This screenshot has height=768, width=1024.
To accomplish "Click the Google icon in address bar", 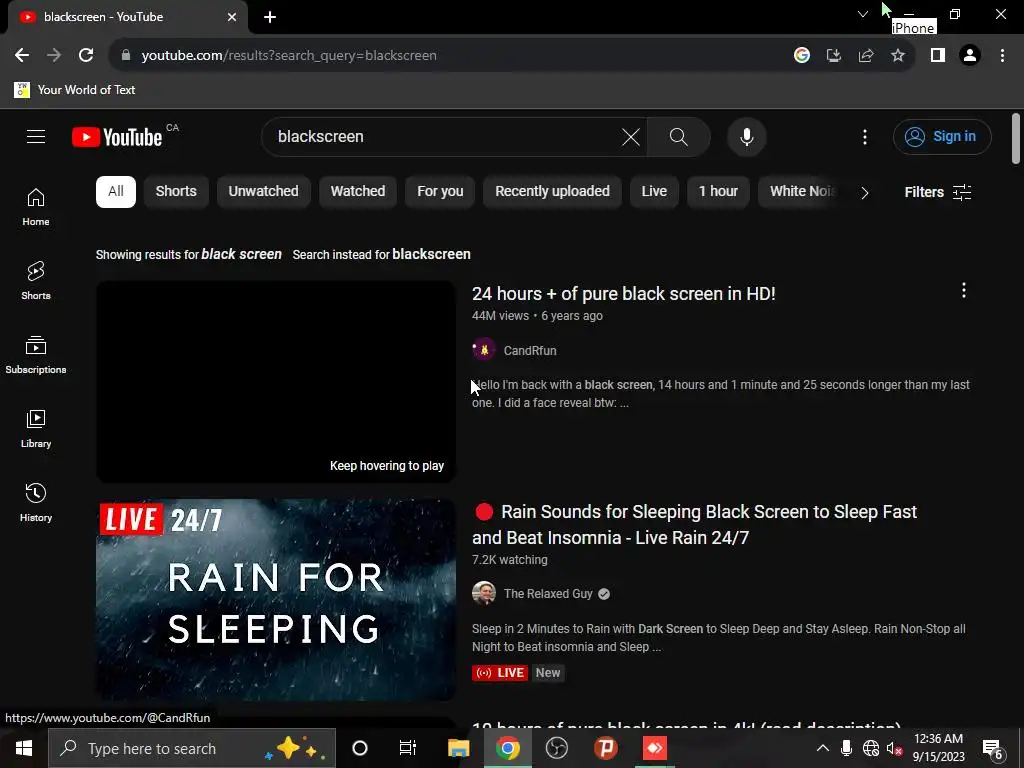I will click(801, 56).
